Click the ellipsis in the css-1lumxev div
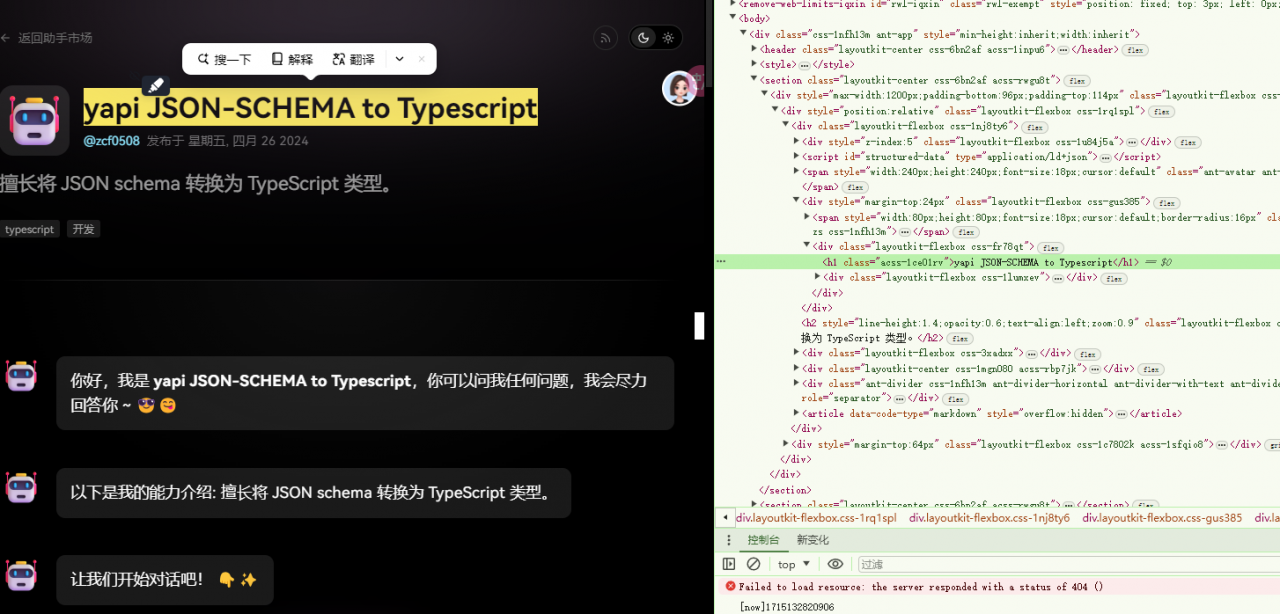This screenshot has width=1280, height=614. tap(1058, 278)
